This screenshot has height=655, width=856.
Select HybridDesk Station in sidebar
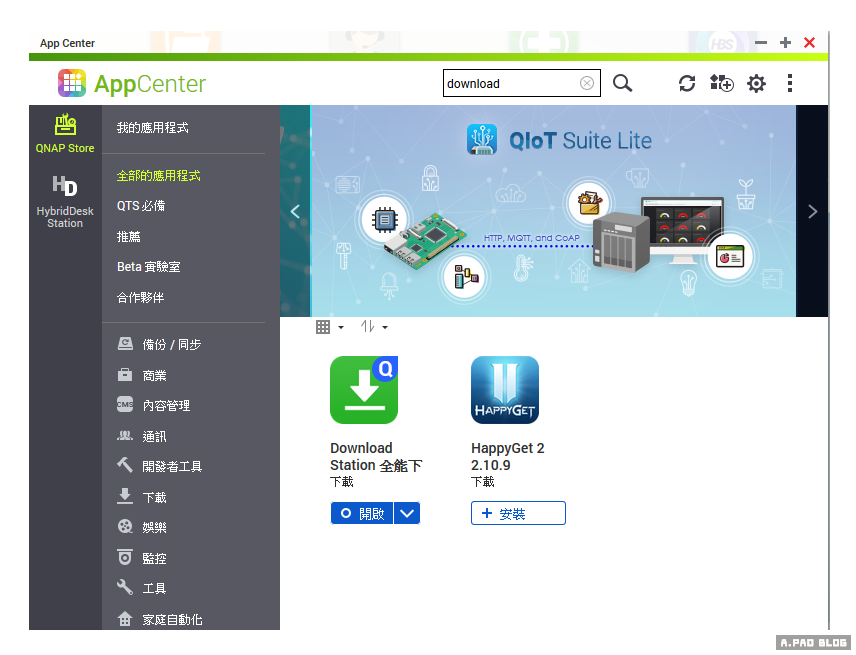click(x=65, y=201)
